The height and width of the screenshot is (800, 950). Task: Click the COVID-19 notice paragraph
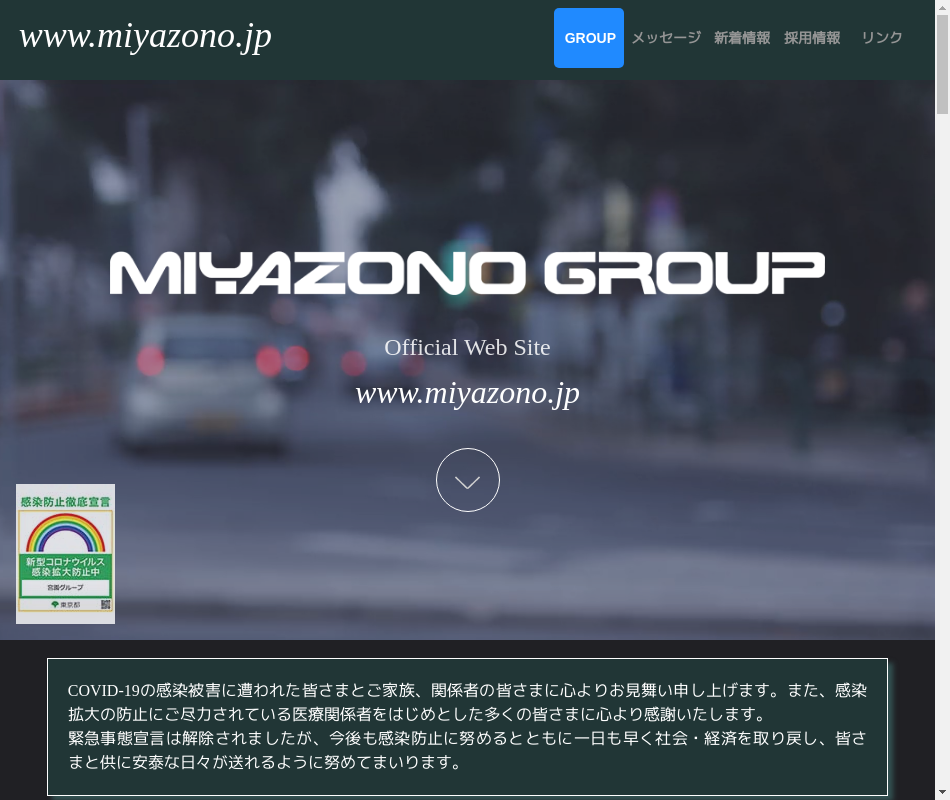tap(468, 726)
